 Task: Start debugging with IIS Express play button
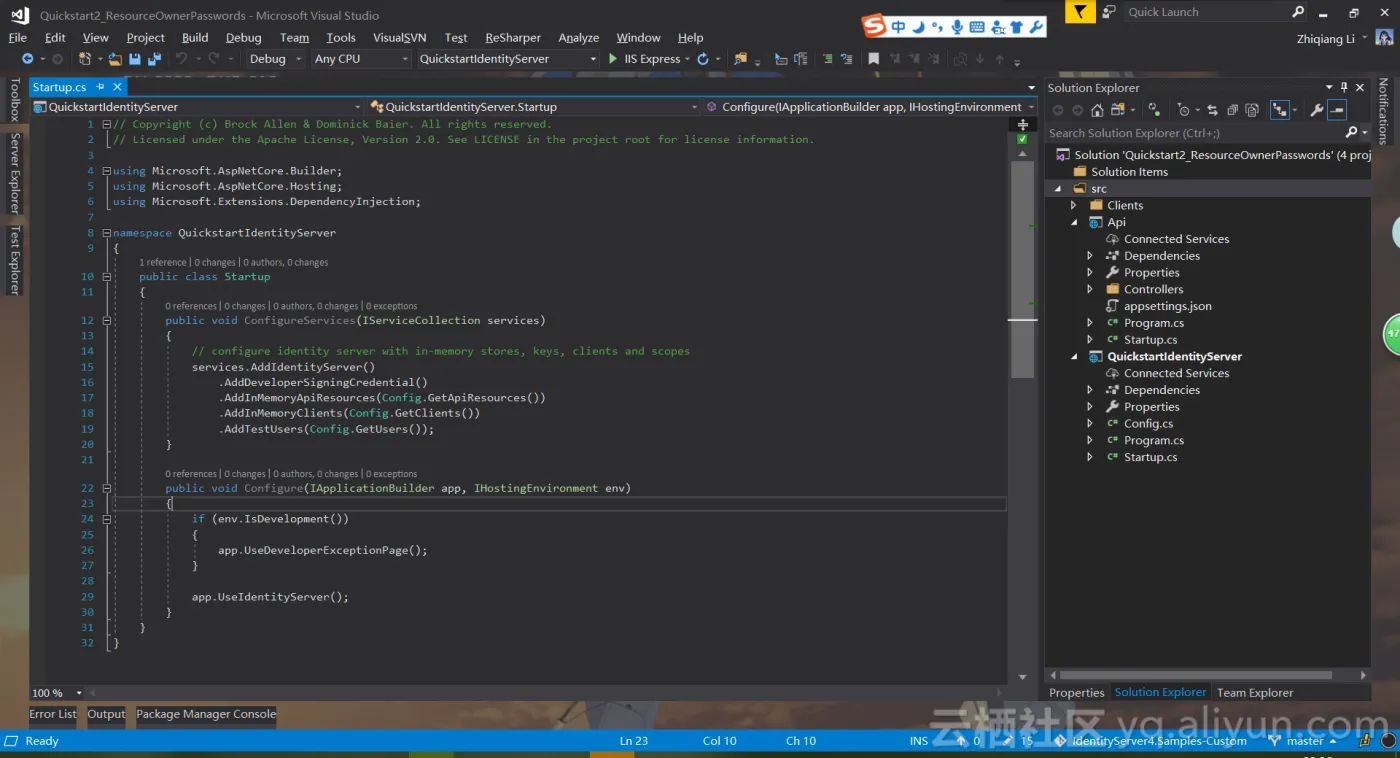[613, 59]
